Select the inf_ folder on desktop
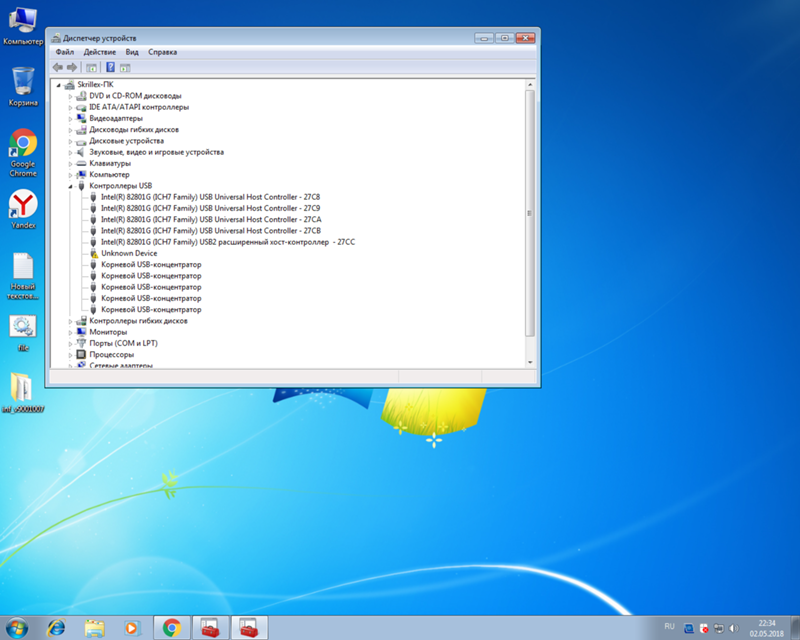 [x=23, y=392]
